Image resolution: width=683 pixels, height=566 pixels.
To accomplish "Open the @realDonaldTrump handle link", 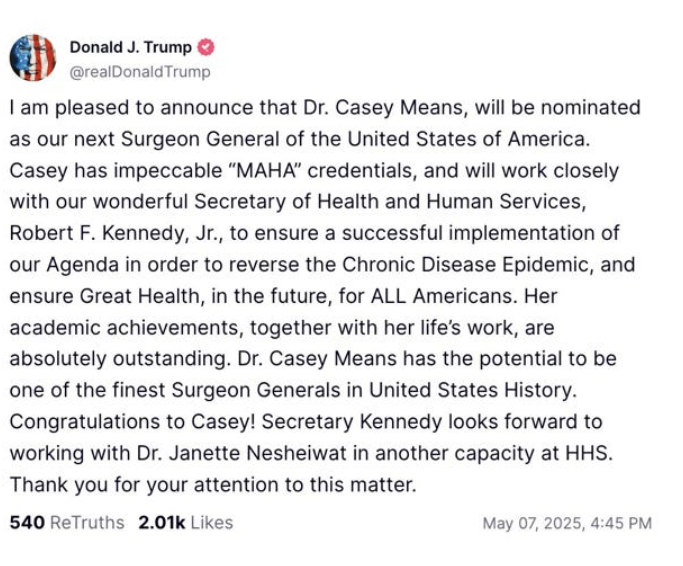I will coord(139,72).
